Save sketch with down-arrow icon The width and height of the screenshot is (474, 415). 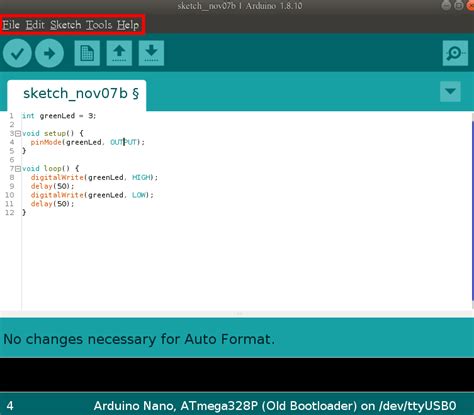tap(151, 53)
